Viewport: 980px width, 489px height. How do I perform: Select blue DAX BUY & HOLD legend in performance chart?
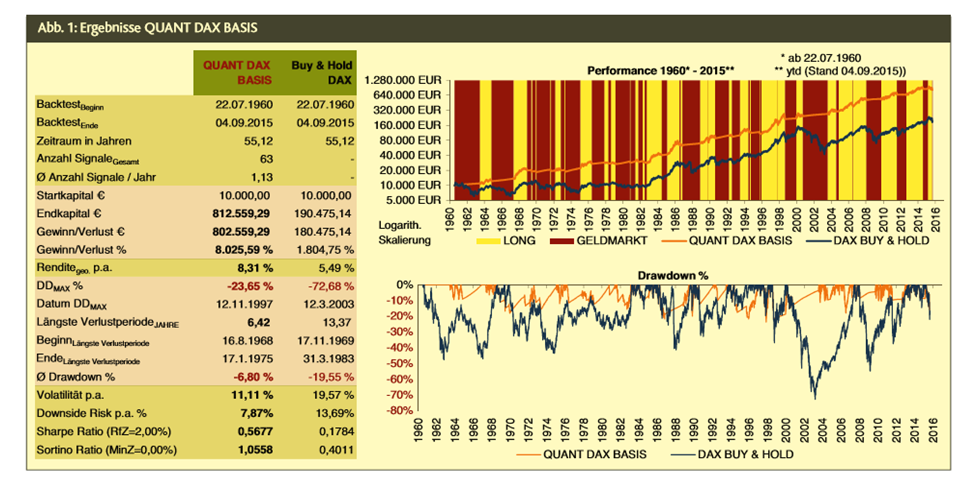point(865,241)
